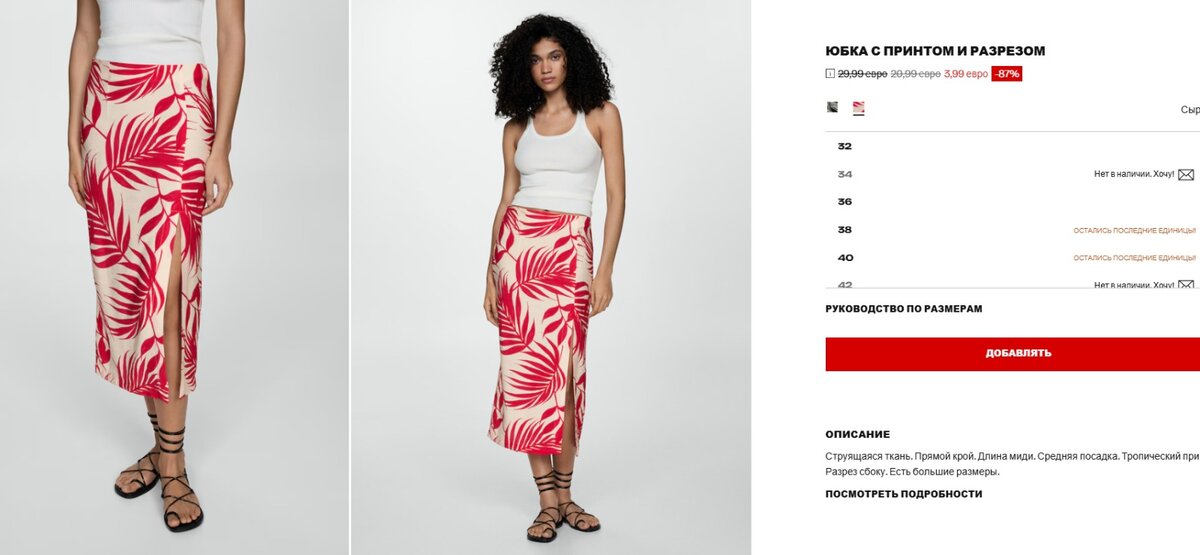This screenshot has width=1200, height=555.
Task: Choose size 36
Action: (x=1012, y=202)
